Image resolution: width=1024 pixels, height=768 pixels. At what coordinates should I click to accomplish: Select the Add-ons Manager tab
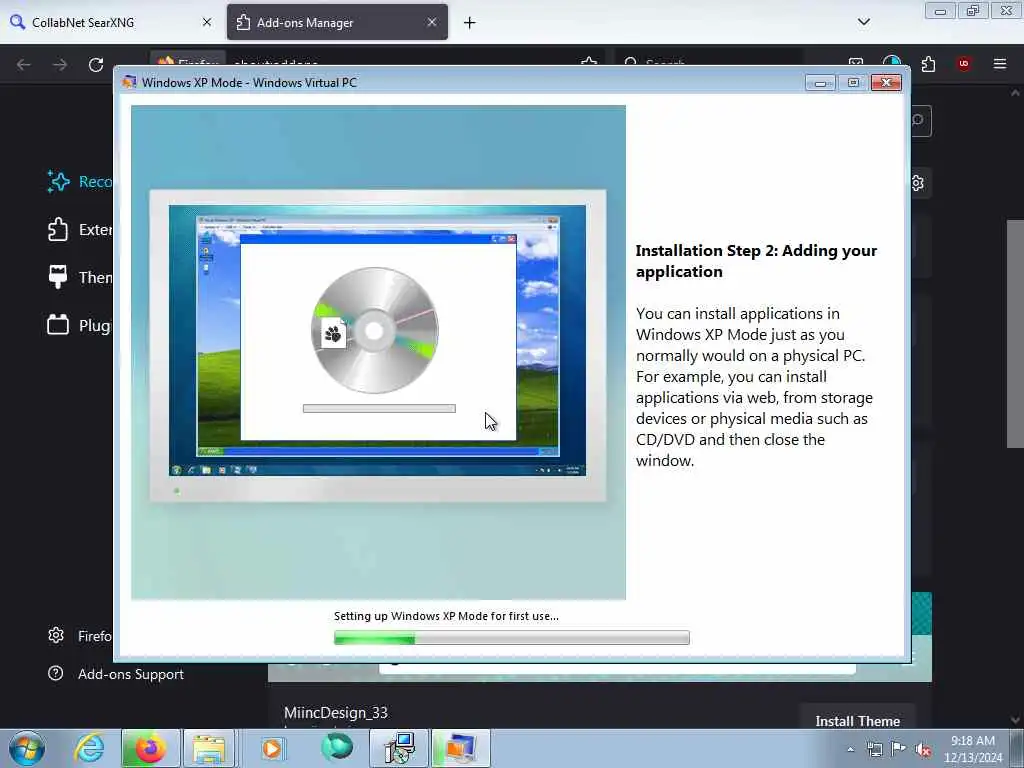(x=337, y=22)
